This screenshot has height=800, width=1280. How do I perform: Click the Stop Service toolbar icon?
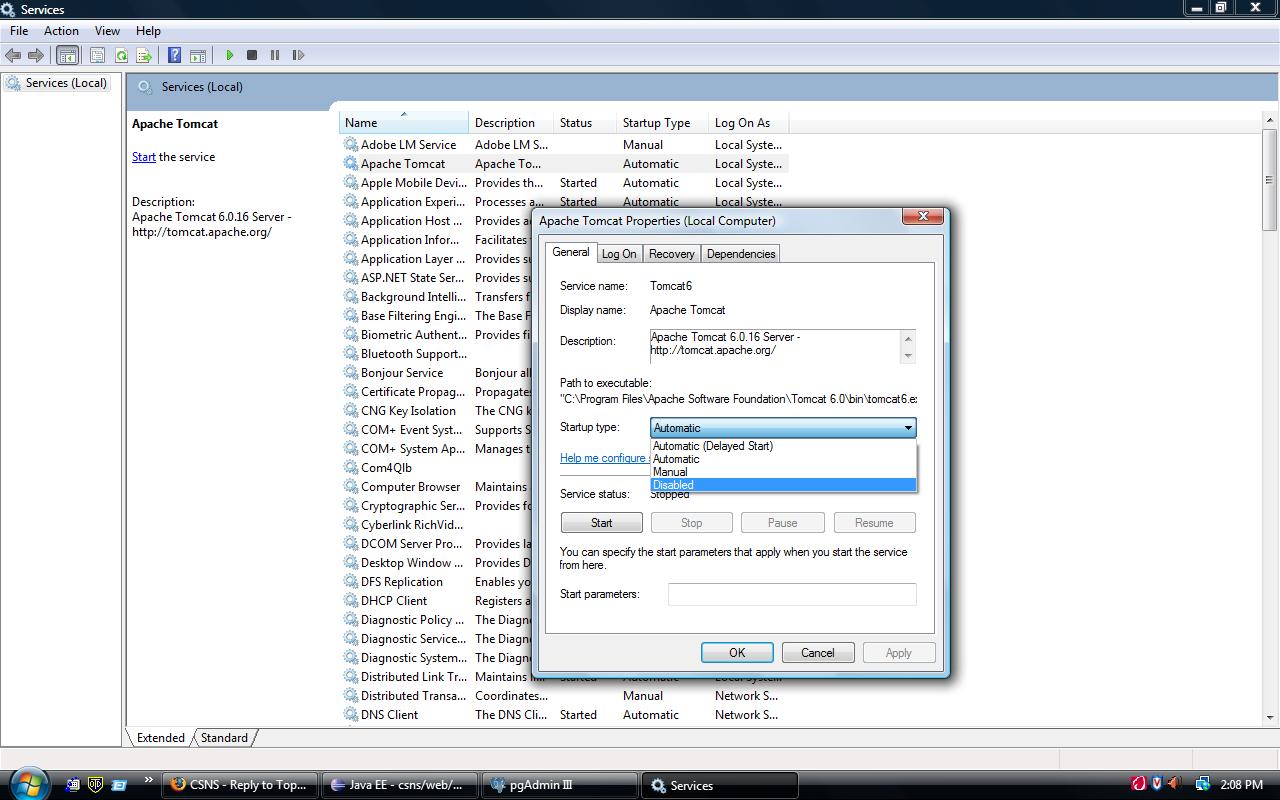coord(252,55)
